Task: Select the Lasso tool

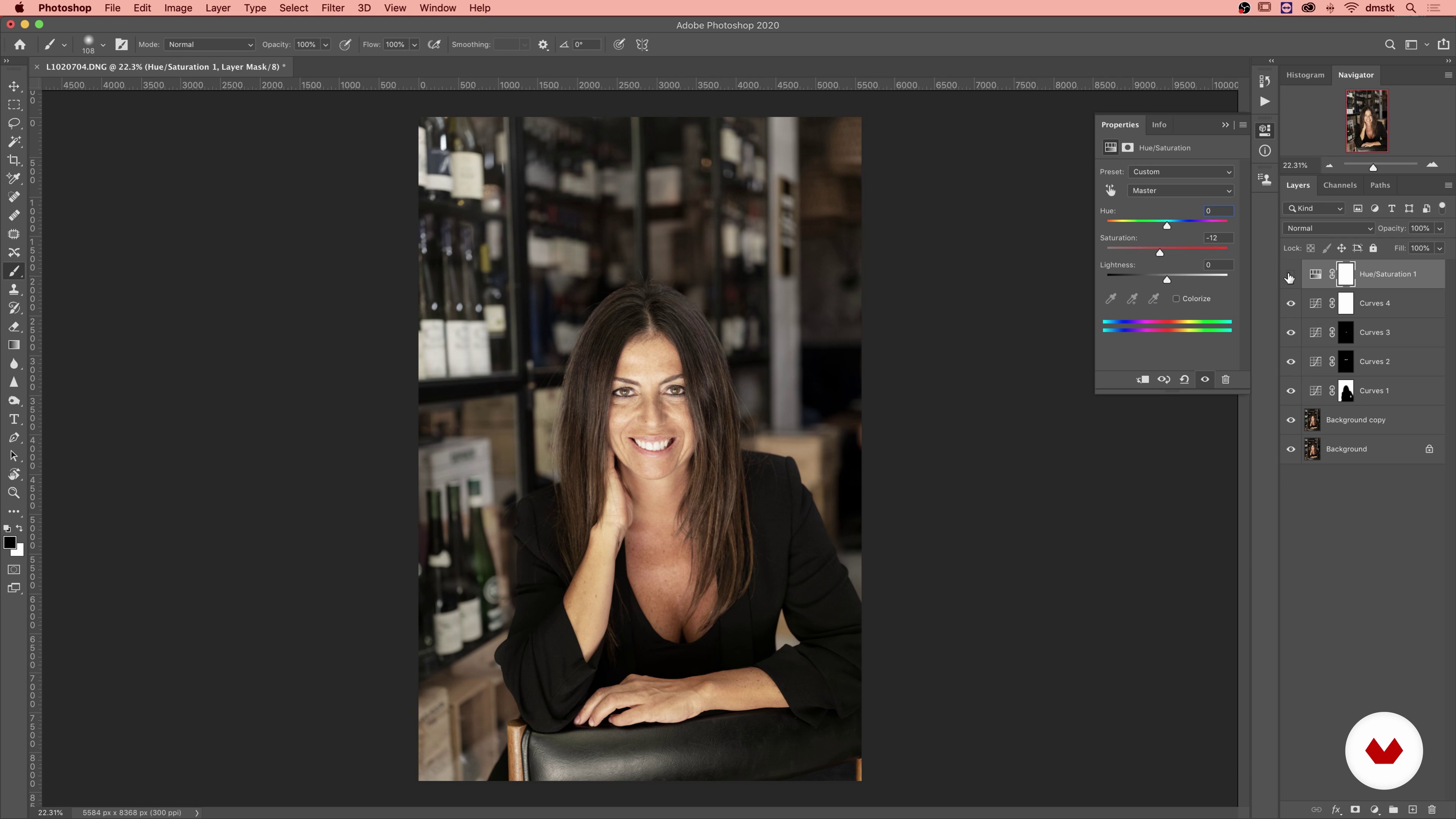Action: click(x=14, y=123)
